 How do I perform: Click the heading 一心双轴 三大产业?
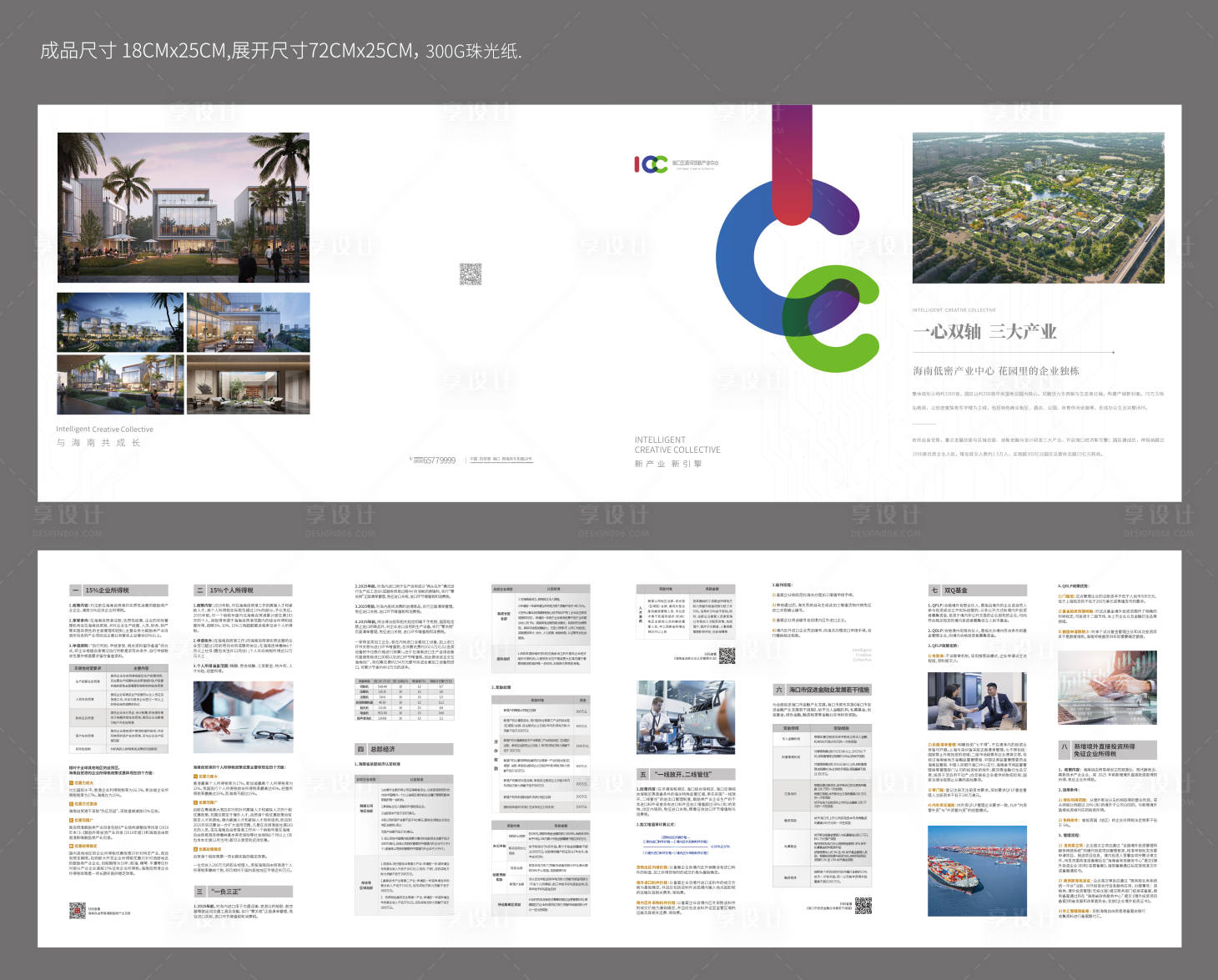point(984,331)
